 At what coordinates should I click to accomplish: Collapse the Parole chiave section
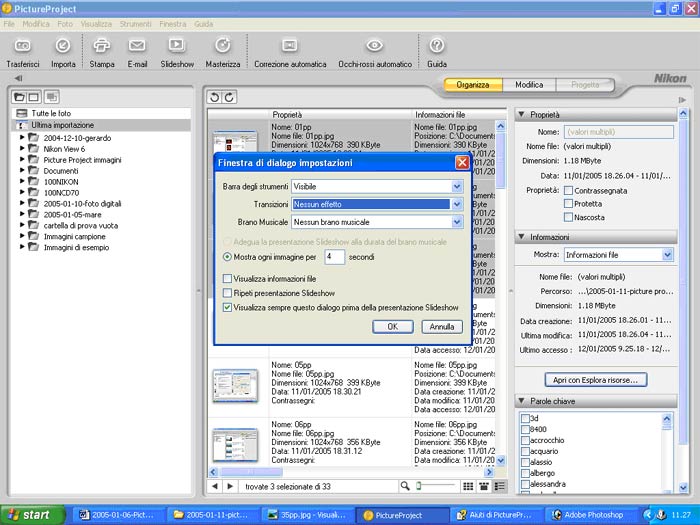521,401
